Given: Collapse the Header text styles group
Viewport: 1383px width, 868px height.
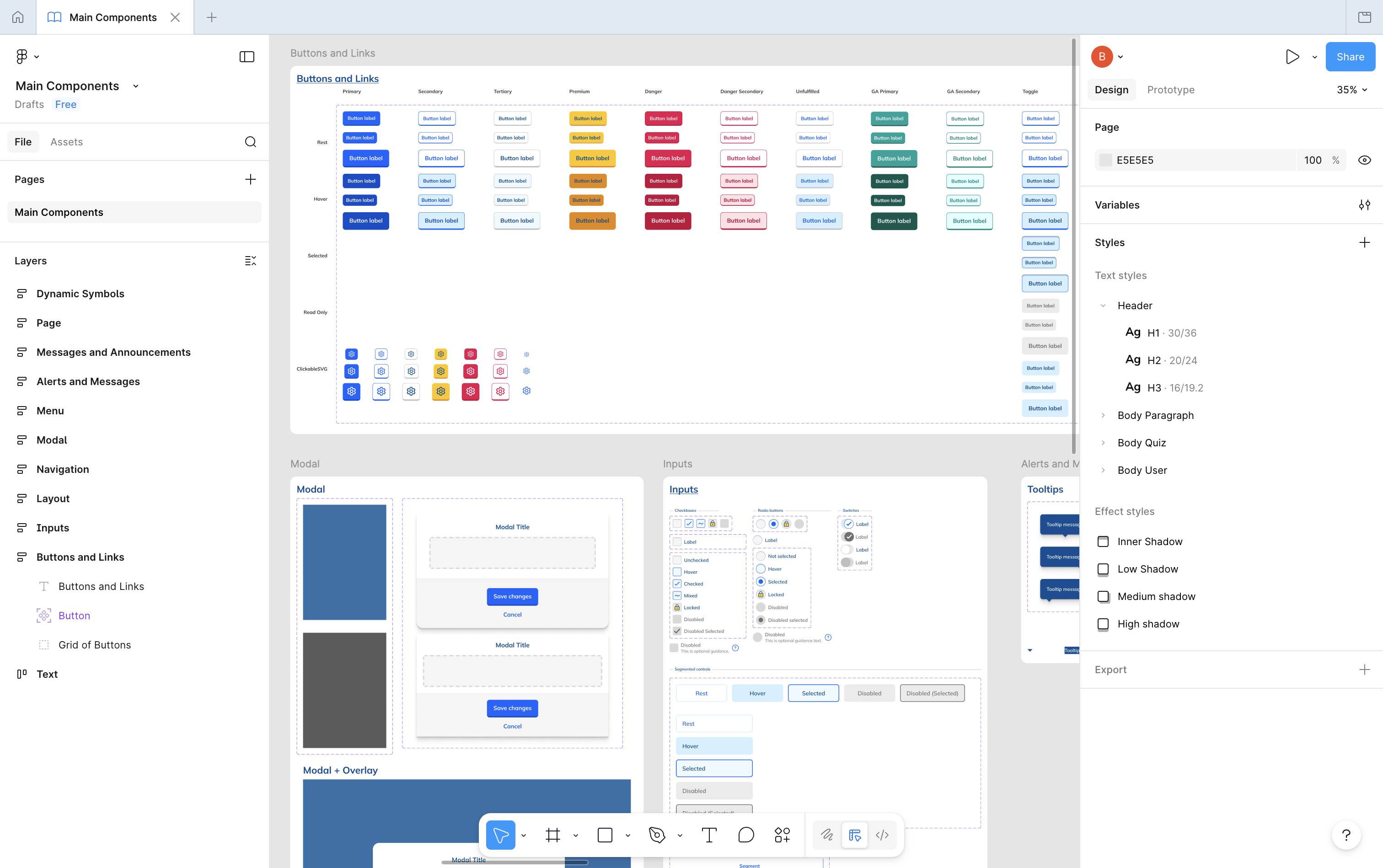Looking at the screenshot, I should [1103, 305].
